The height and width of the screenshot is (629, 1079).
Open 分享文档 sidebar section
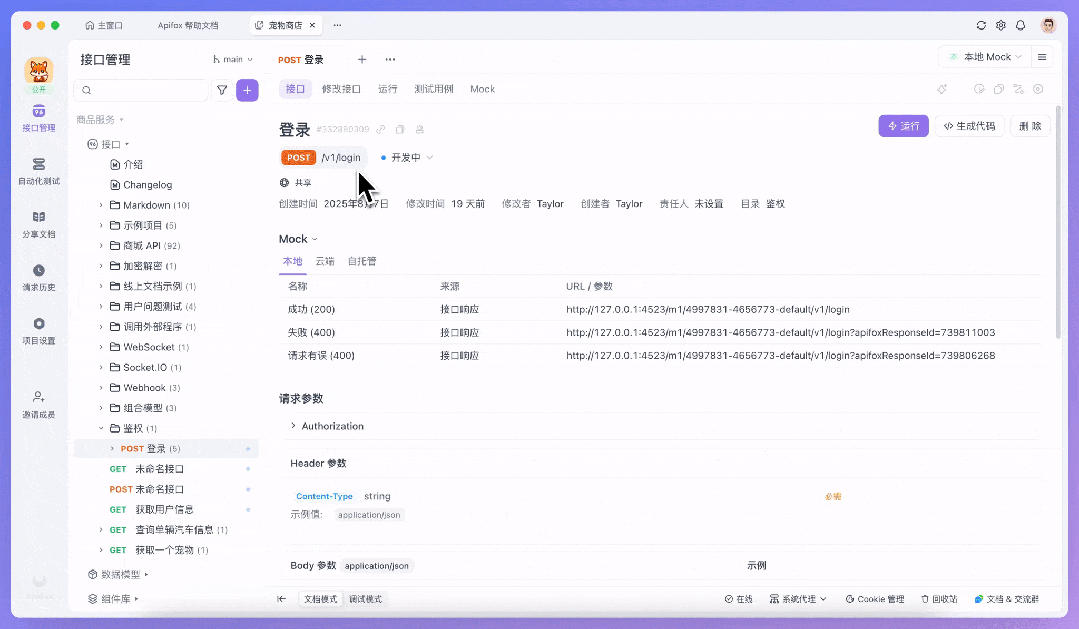point(39,224)
